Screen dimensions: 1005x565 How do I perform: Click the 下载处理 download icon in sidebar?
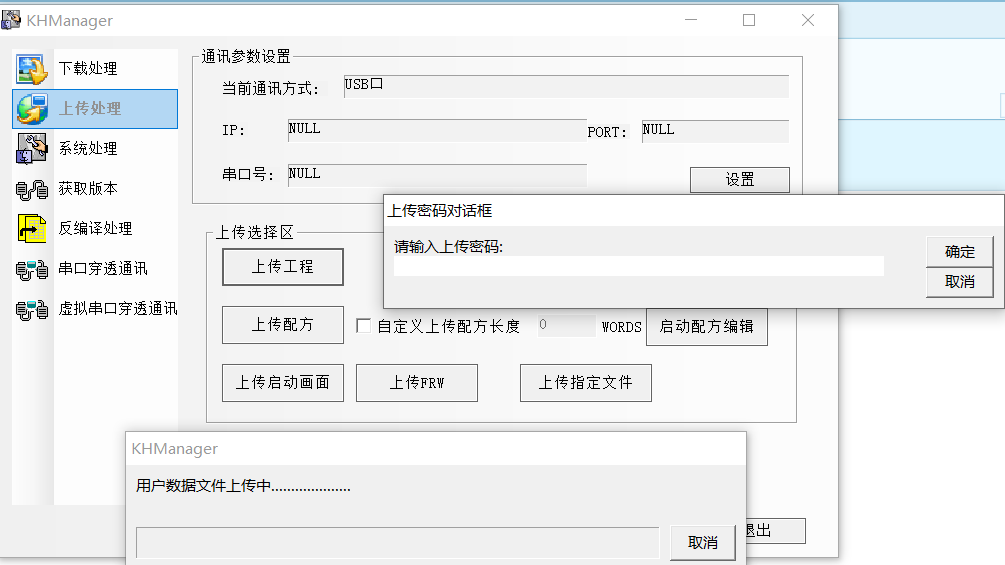(32, 69)
